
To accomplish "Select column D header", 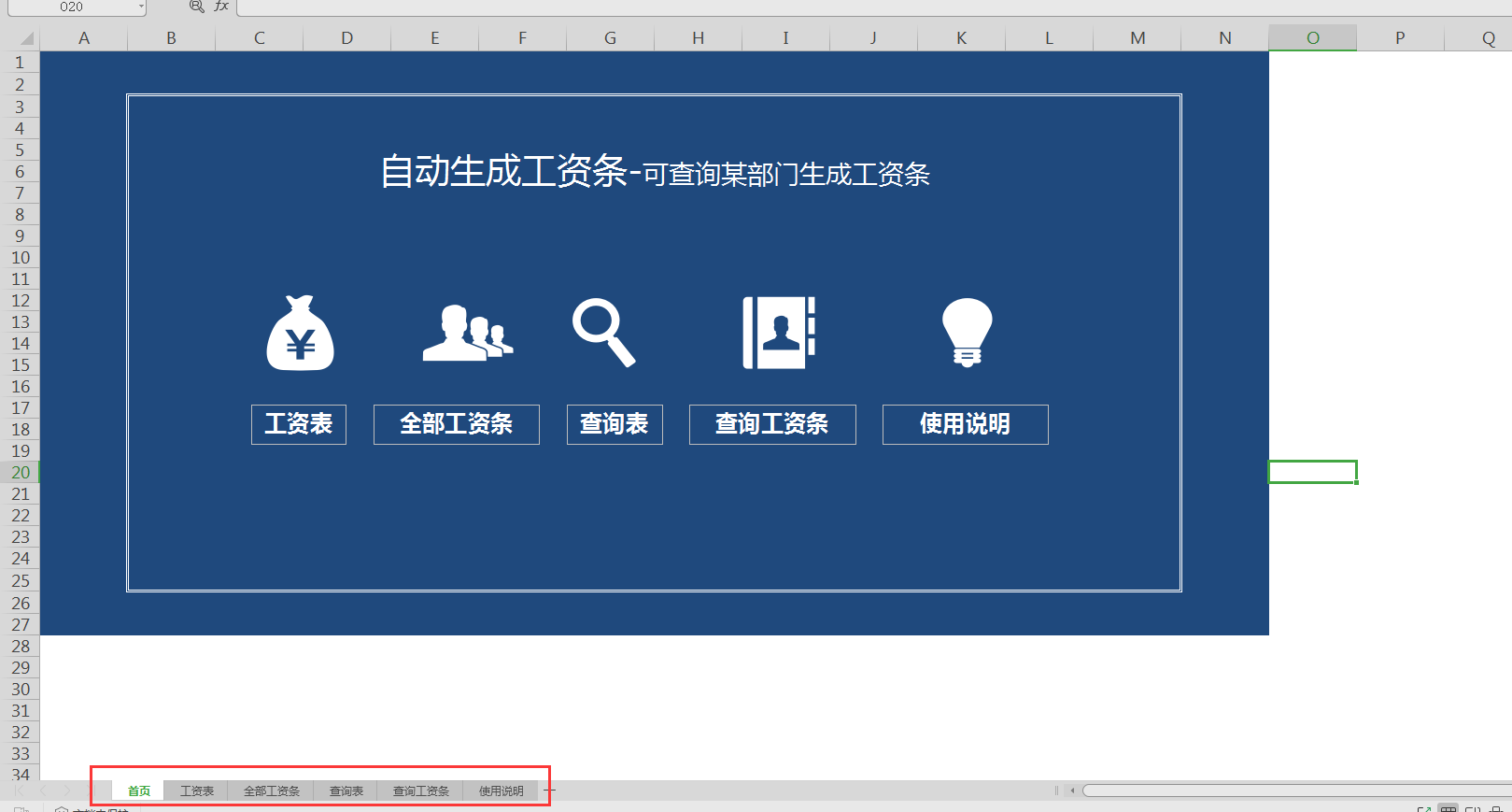I will (x=347, y=38).
